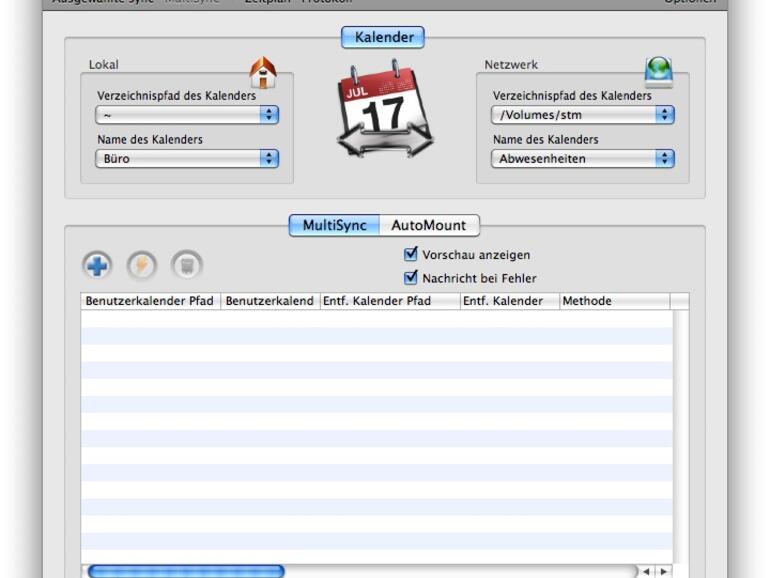Switch to the AutoMount tab
The width and height of the screenshot is (770, 578).
coord(429,225)
